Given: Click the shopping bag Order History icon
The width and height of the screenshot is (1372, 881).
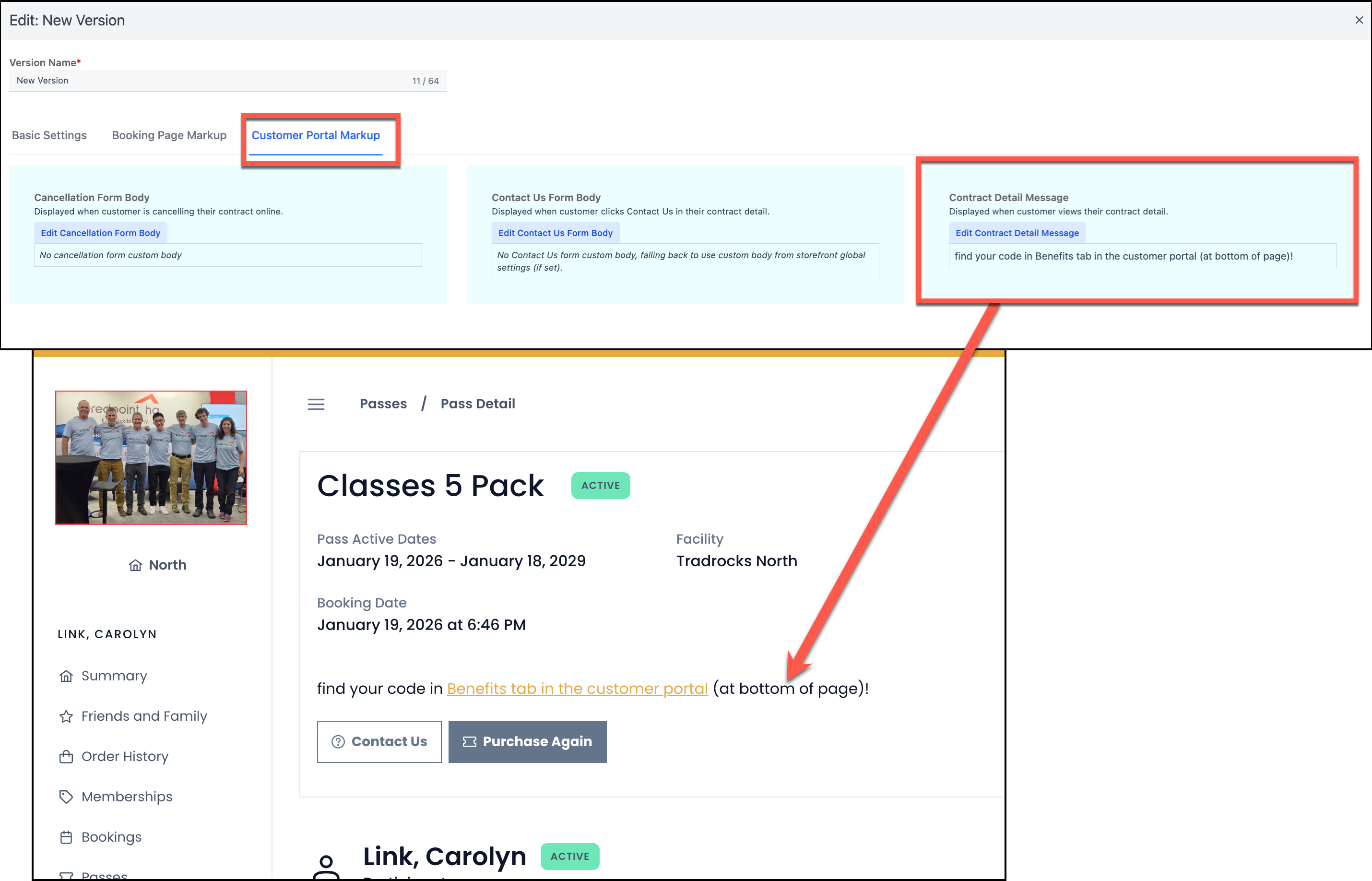Looking at the screenshot, I should (x=66, y=757).
